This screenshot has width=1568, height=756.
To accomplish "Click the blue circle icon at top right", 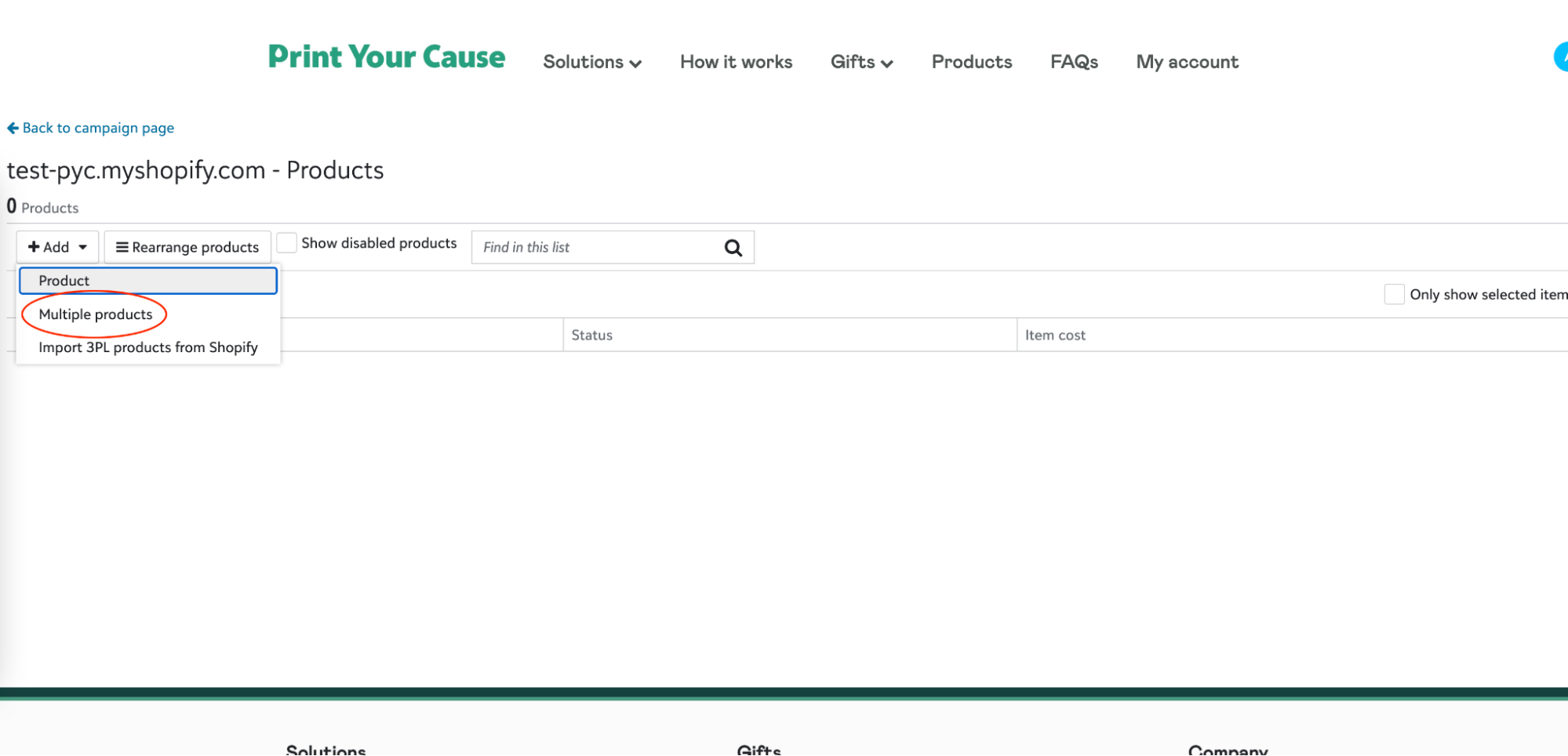I will coord(1560,56).
